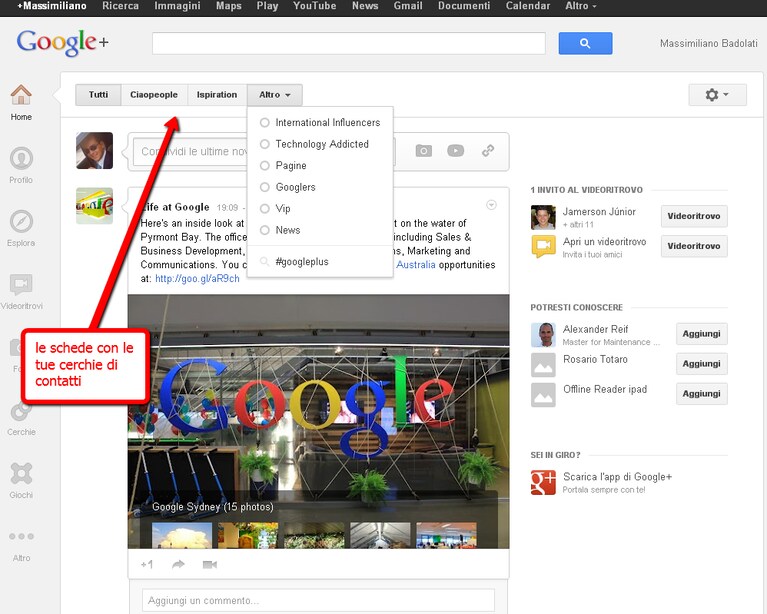Give +1 to the Life at Google post
The height and width of the screenshot is (614, 767).
147,565
